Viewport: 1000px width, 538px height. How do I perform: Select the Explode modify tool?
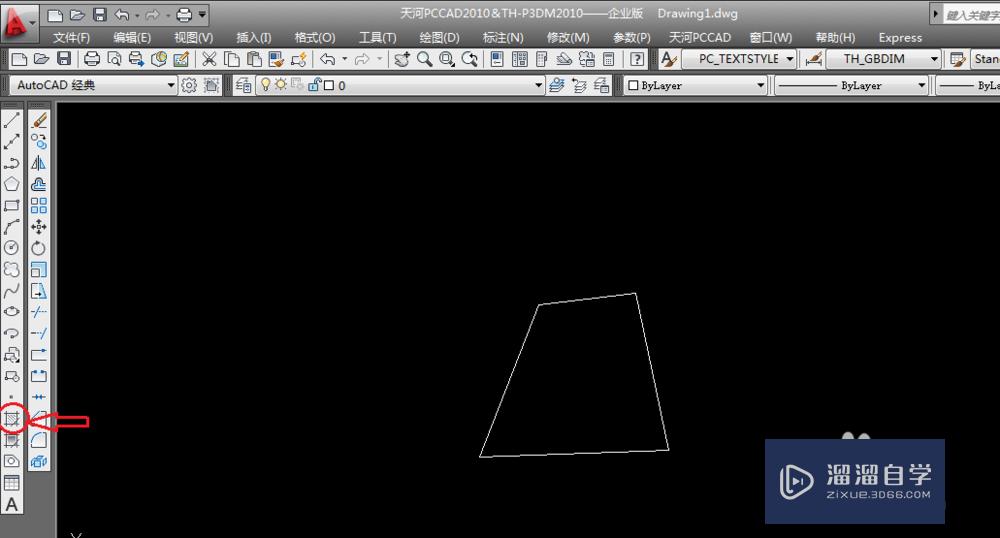coord(39,461)
